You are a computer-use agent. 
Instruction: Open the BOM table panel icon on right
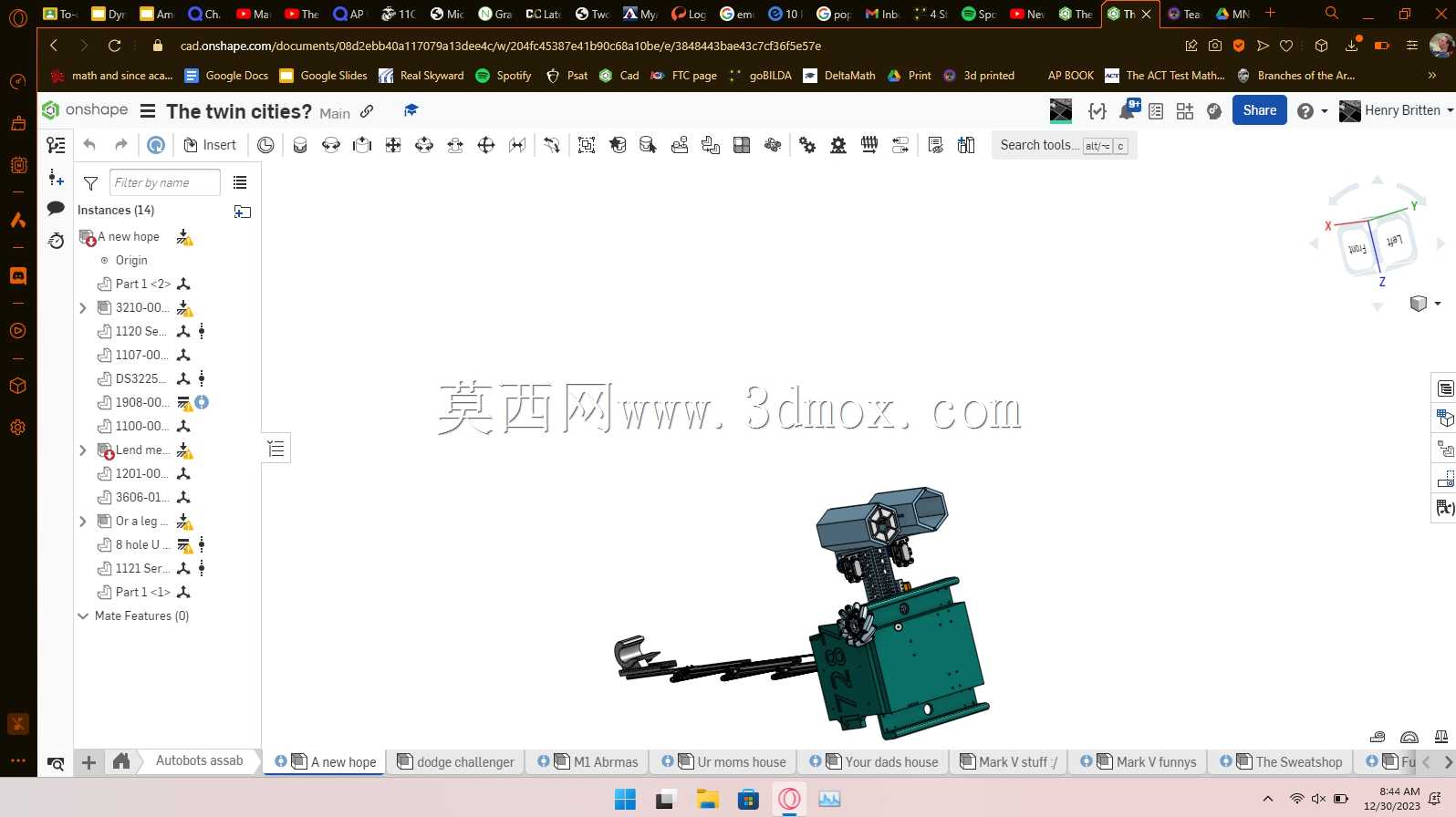(1445, 389)
